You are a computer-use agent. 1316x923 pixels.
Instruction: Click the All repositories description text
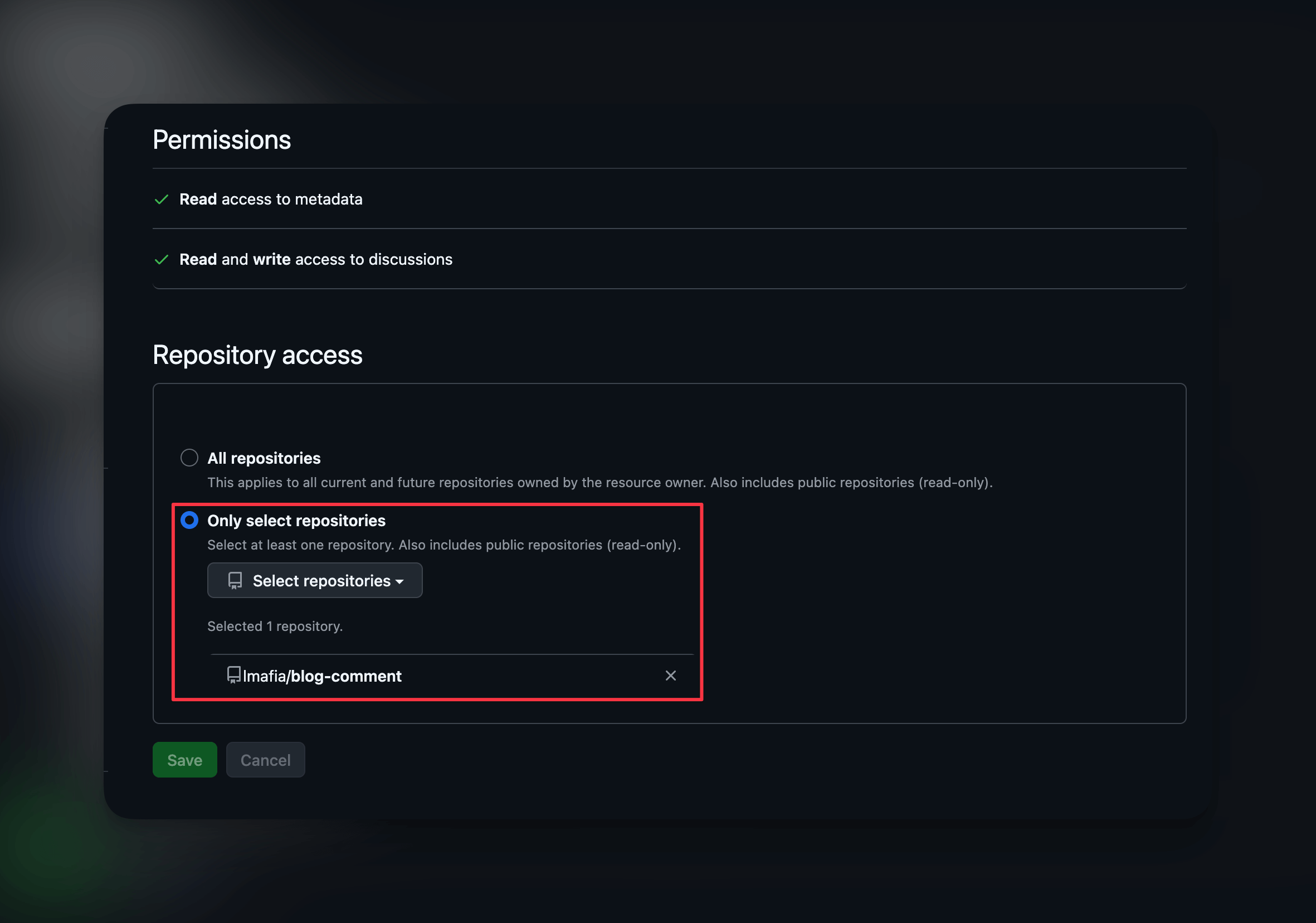point(599,483)
